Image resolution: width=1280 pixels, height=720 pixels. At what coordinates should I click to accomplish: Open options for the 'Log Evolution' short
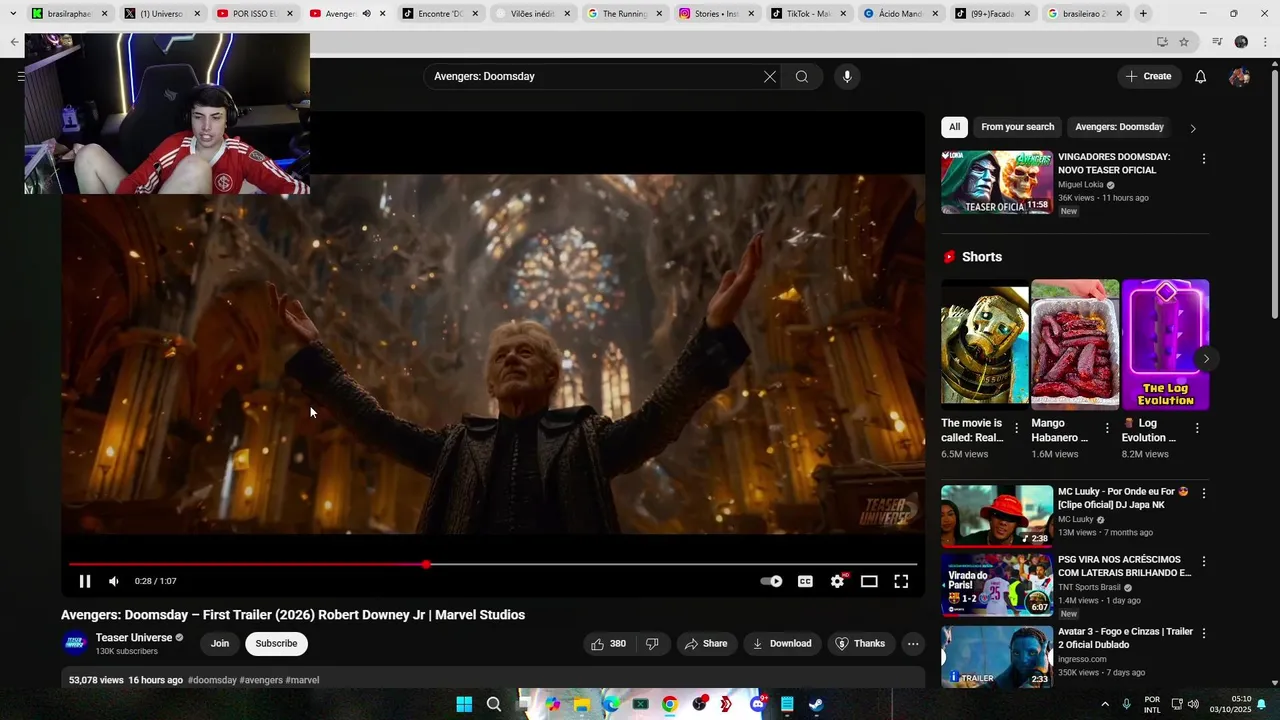1197,428
